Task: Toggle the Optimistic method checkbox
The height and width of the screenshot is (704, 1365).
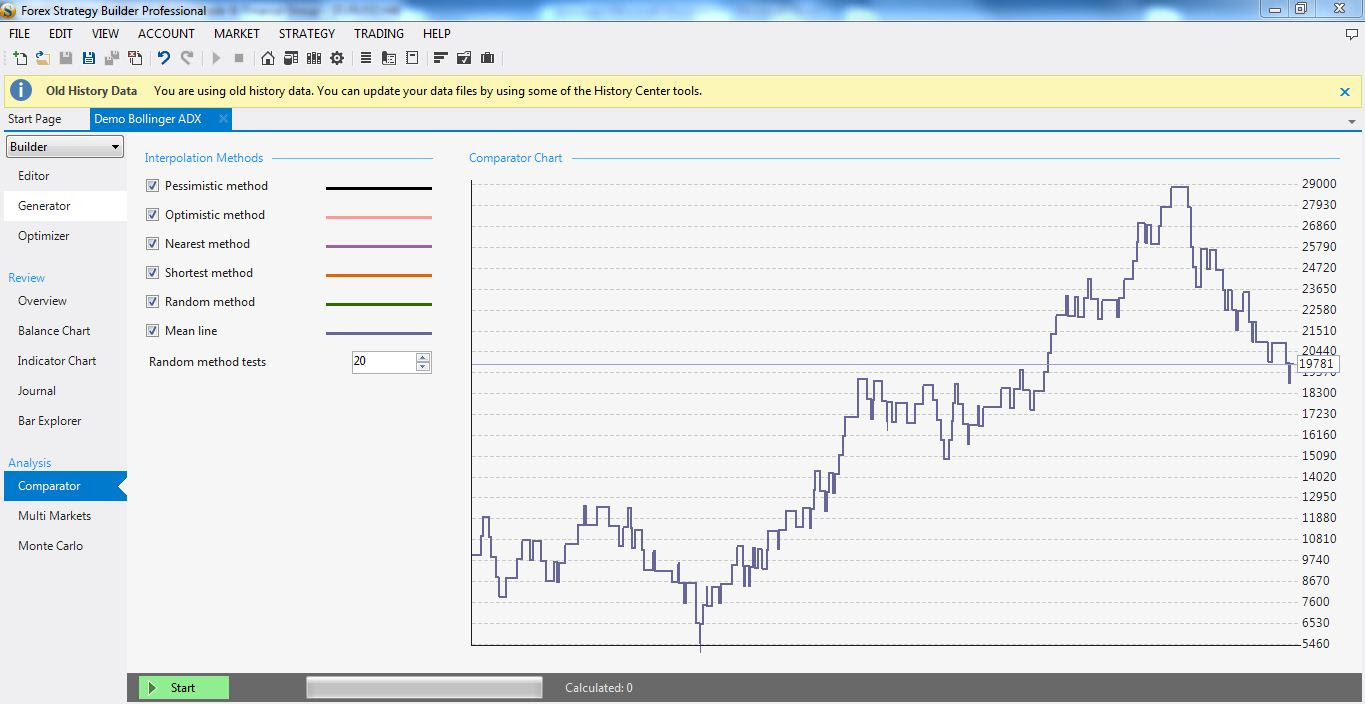Action: (x=153, y=215)
